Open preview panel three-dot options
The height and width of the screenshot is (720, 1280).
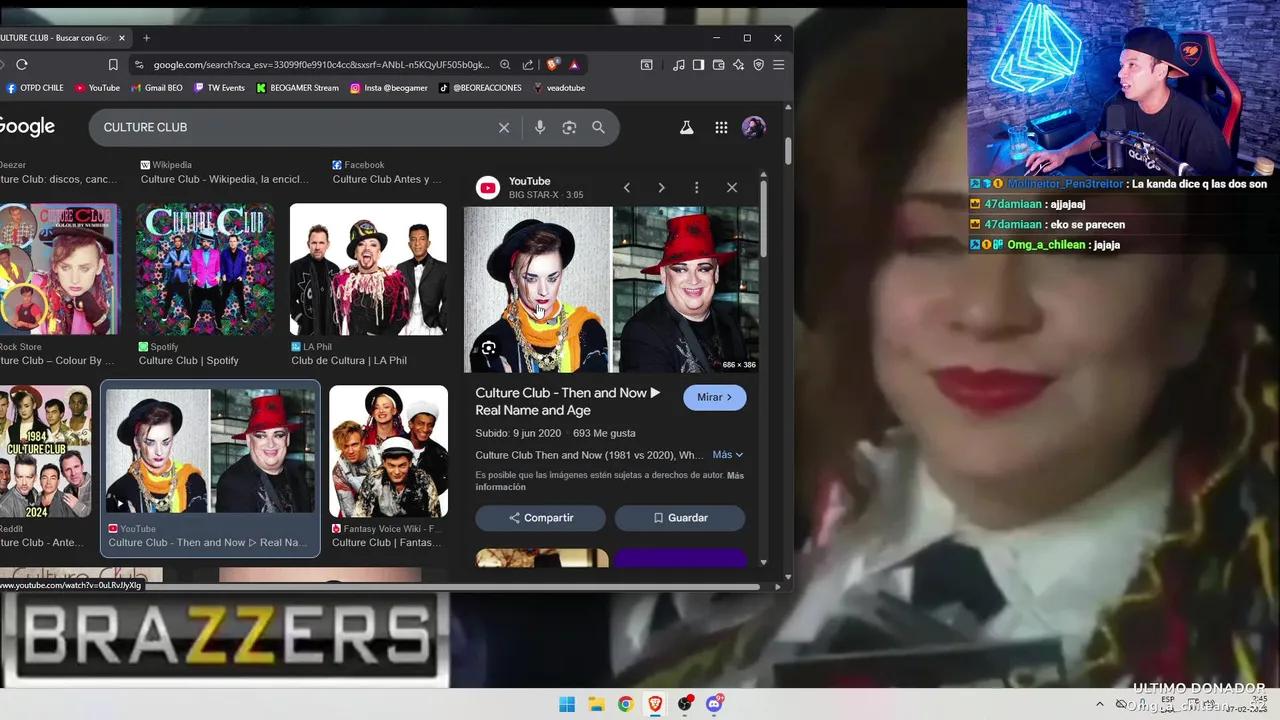697,187
